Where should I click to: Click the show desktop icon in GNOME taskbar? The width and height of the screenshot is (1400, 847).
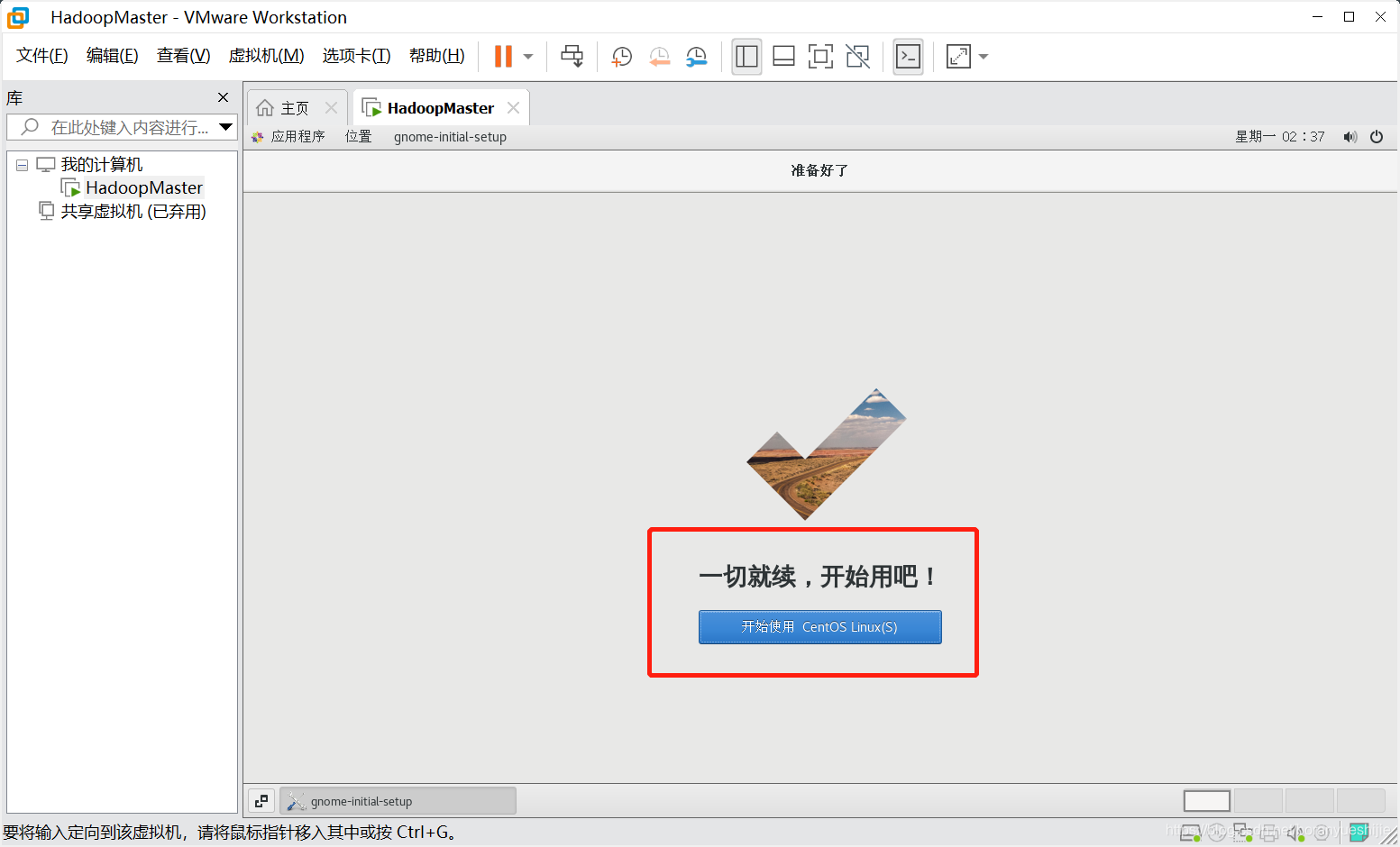261,800
